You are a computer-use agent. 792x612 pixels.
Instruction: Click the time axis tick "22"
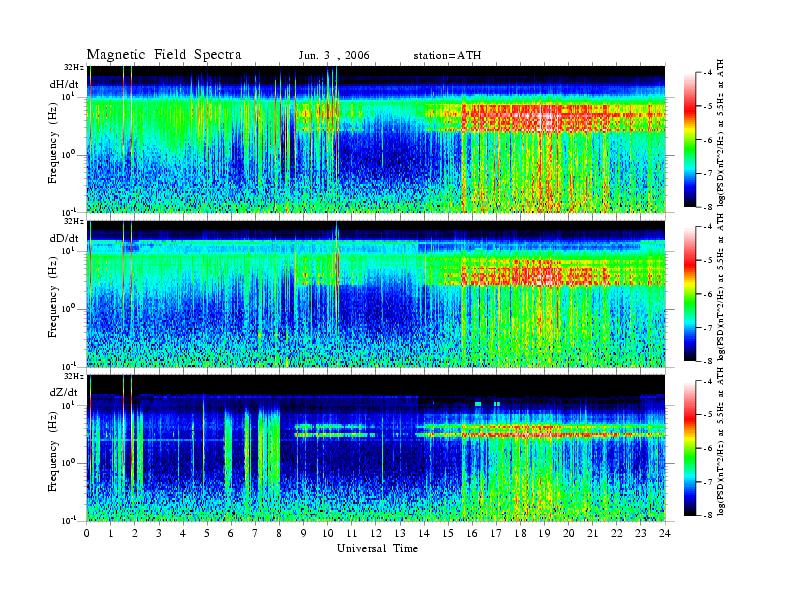pos(617,533)
